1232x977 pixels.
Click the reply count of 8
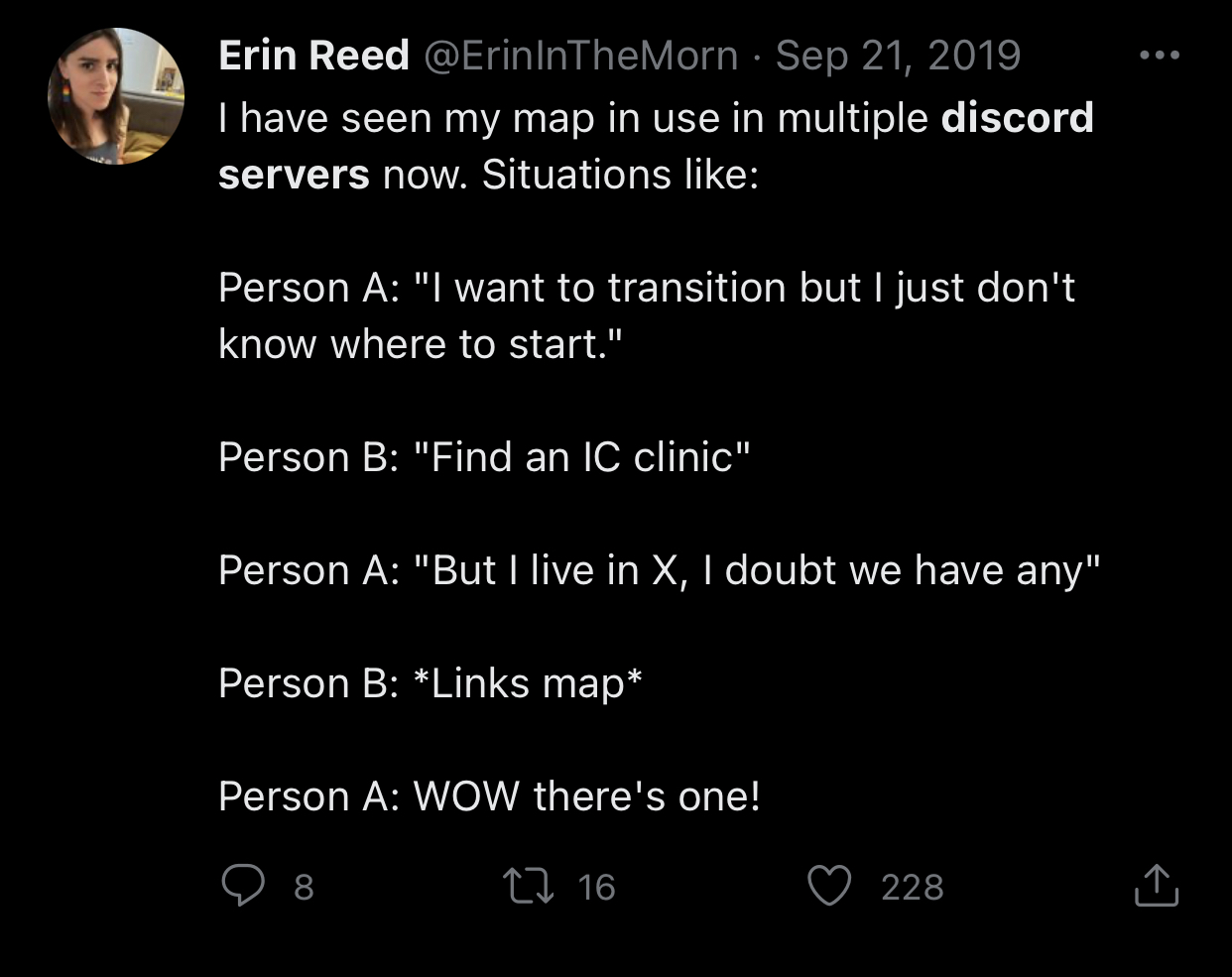point(304,887)
